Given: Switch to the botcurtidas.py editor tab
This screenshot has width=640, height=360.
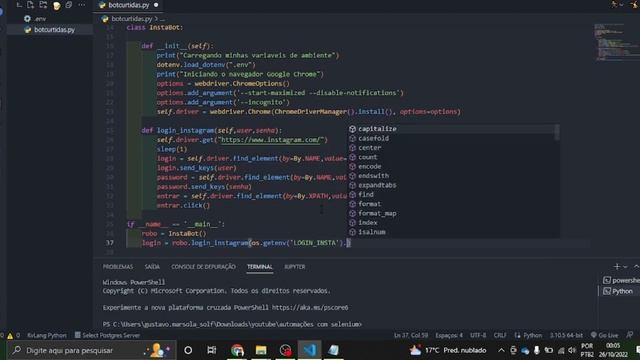Looking at the screenshot, I should 128,5.
